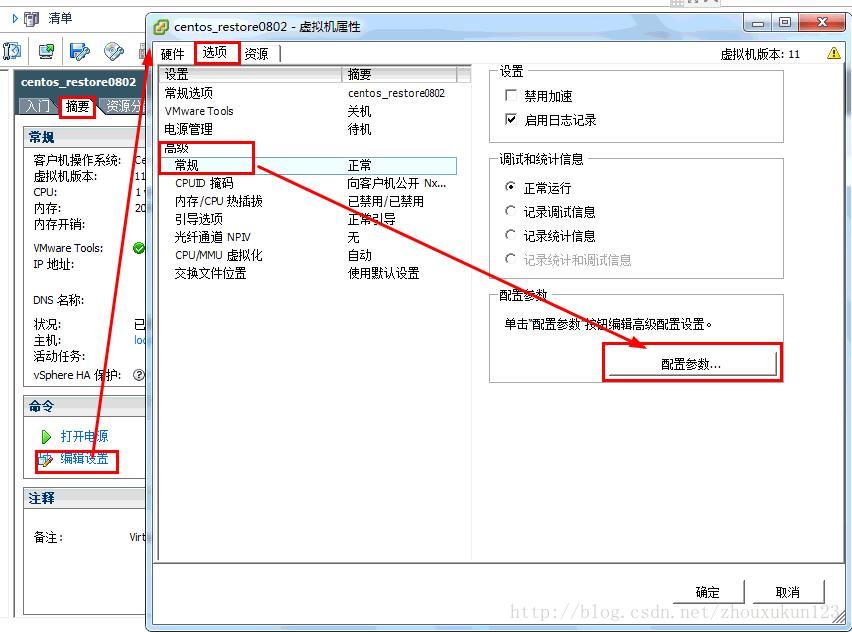852x632 pixels.
Task: Click the 编辑设置 edit icon
Action: point(46,459)
